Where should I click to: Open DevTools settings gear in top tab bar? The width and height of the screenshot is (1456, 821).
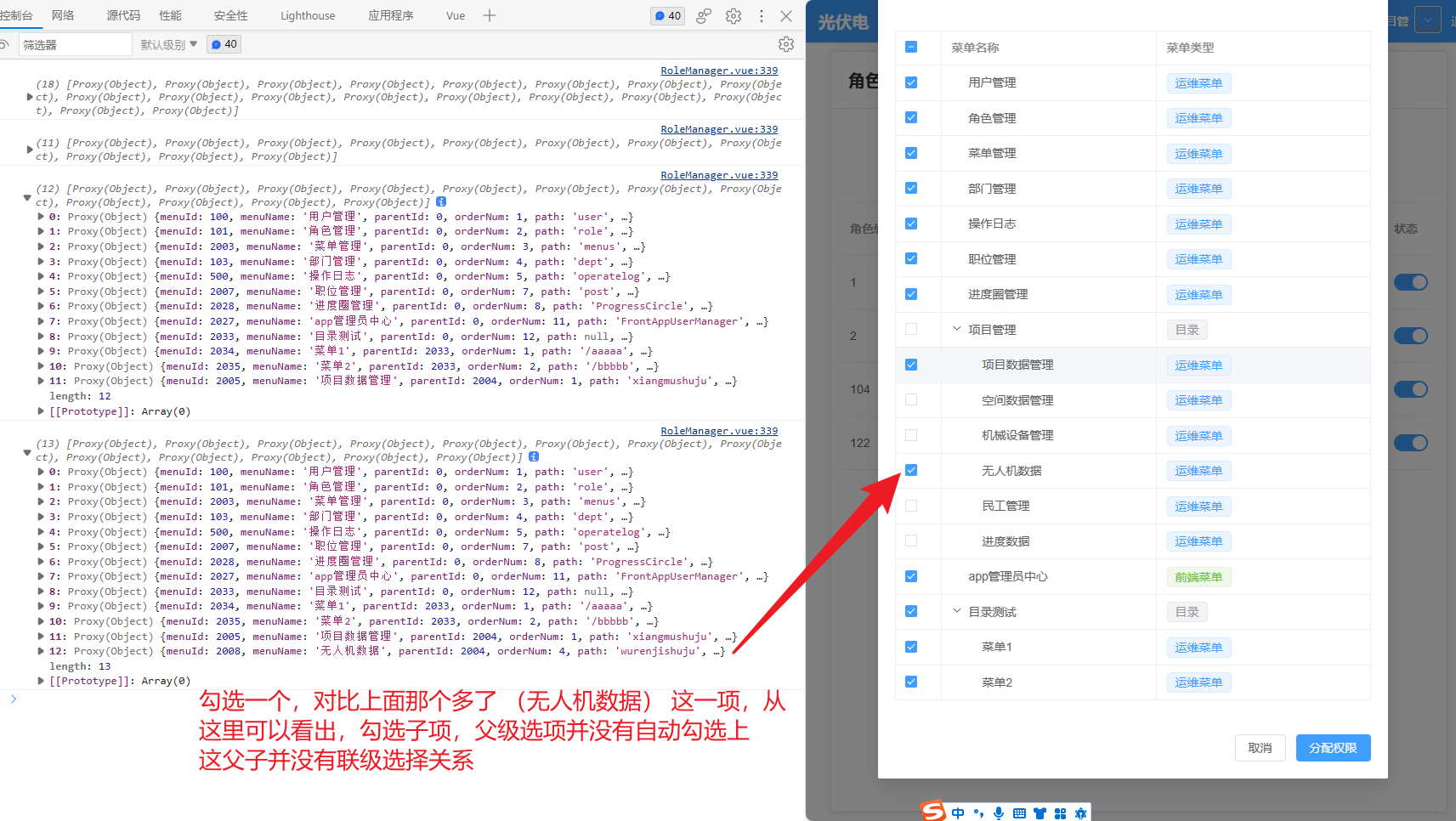734,15
